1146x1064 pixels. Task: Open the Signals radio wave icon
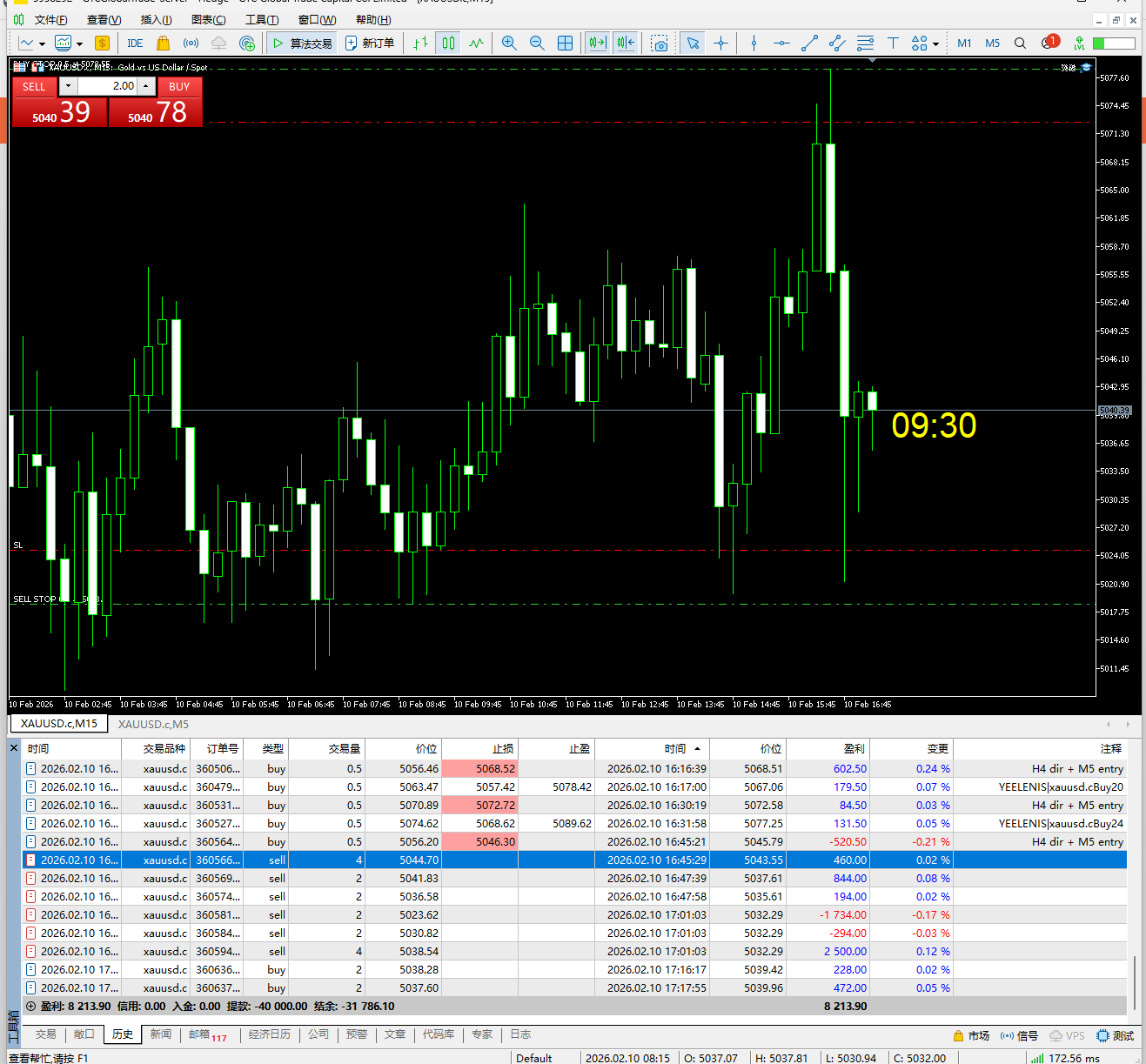(x=191, y=43)
